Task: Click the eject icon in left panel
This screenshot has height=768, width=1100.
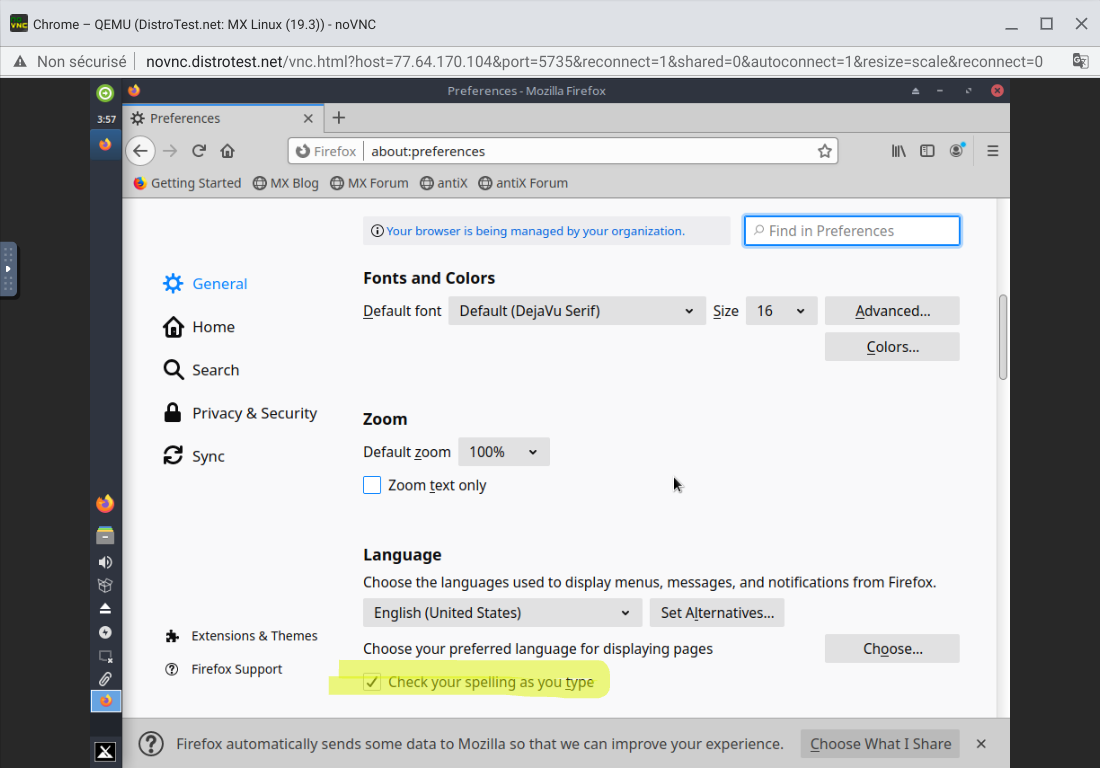Action: pyautogui.click(x=105, y=608)
